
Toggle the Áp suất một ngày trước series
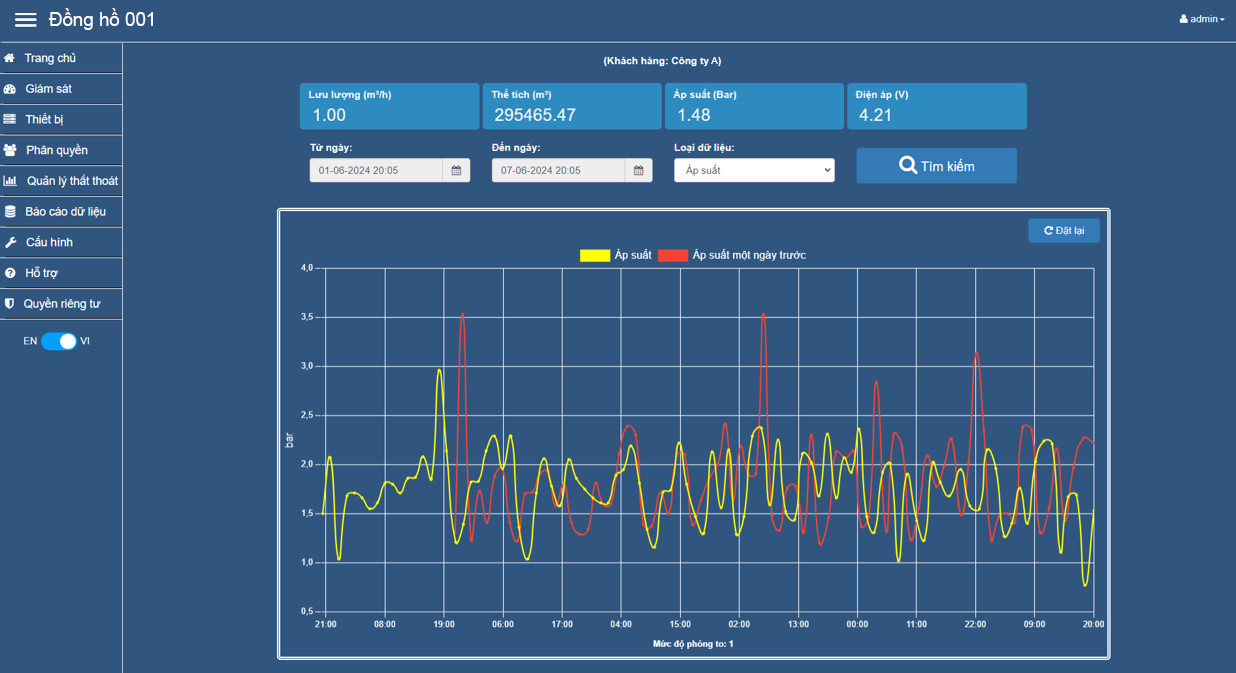click(673, 255)
